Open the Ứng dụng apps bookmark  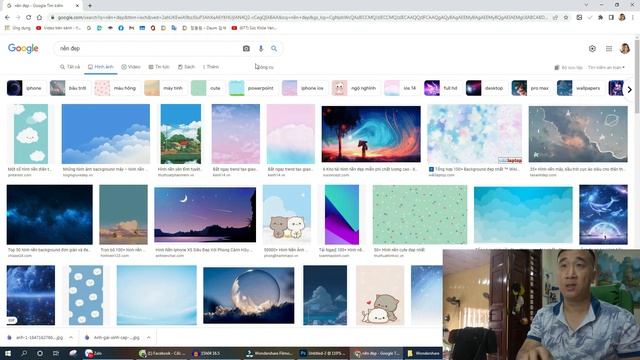pyautogui.click(x=18, y=28)
